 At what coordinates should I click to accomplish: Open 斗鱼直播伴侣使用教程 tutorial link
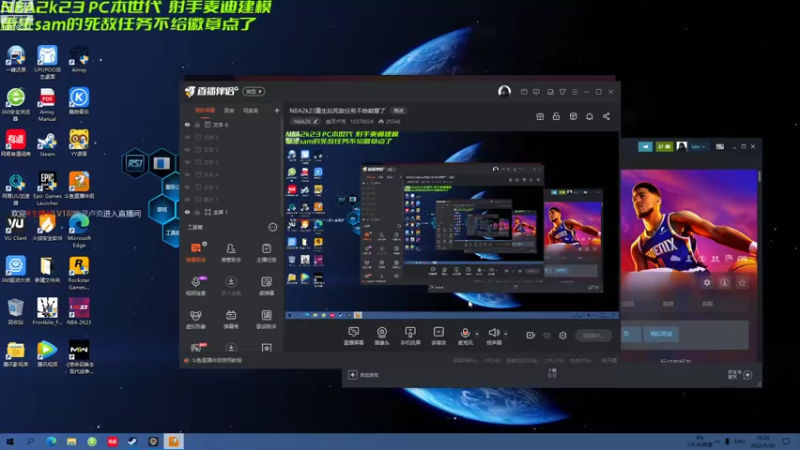[x=217, y=360]
